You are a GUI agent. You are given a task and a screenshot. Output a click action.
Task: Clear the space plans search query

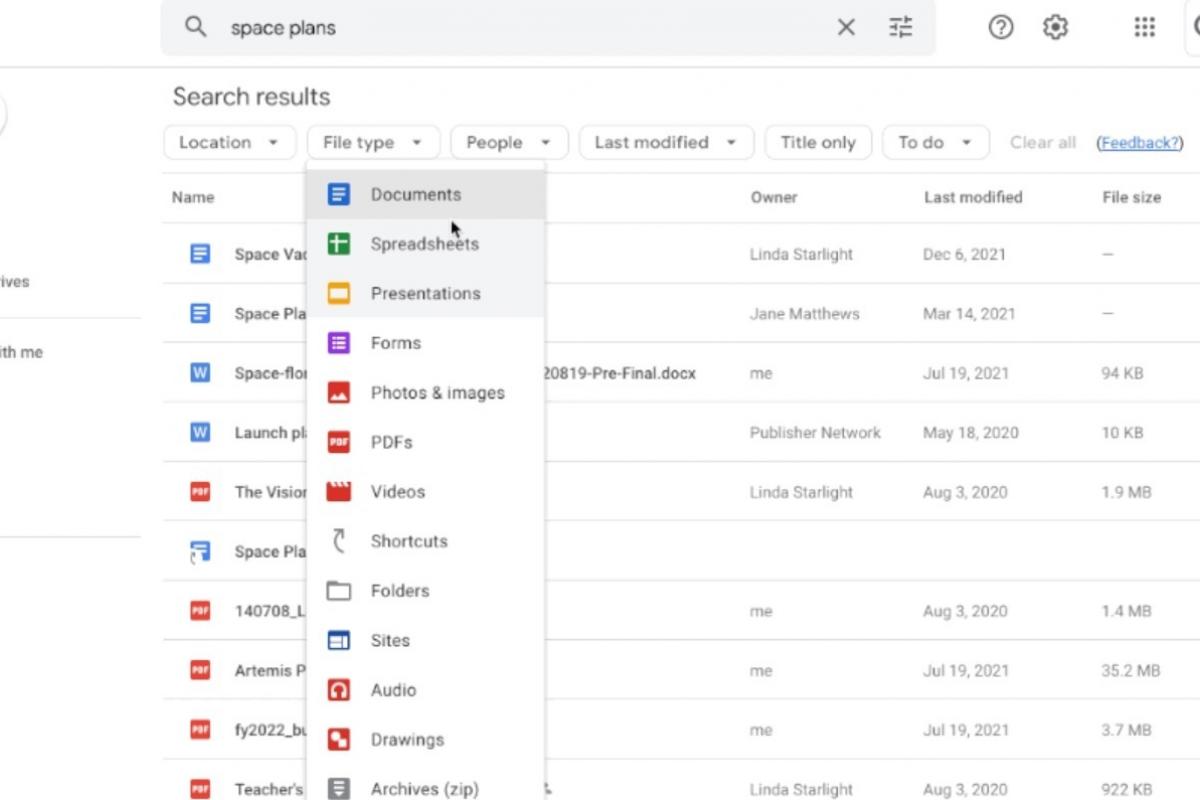(x=846, y=27)
